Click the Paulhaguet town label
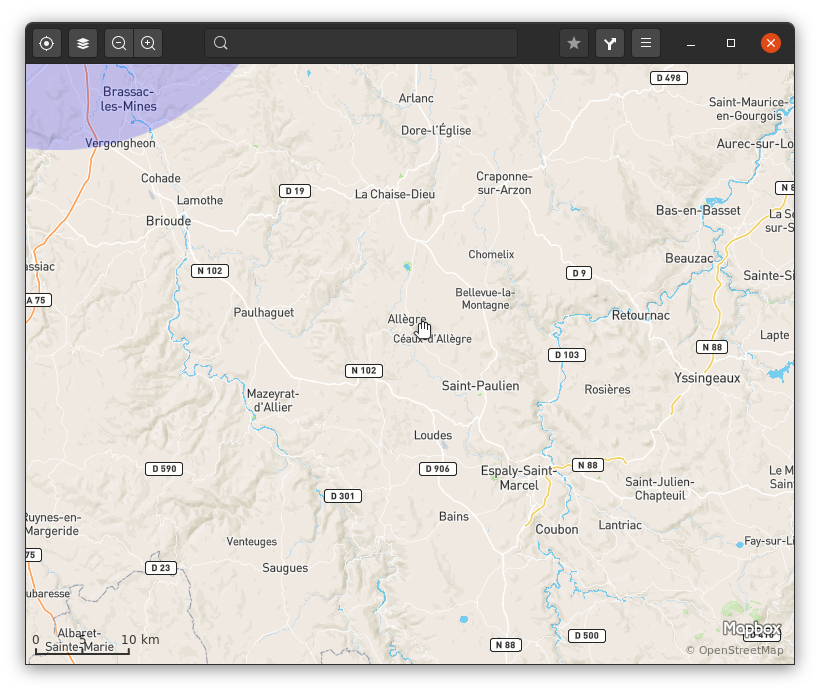 [264, 313]
